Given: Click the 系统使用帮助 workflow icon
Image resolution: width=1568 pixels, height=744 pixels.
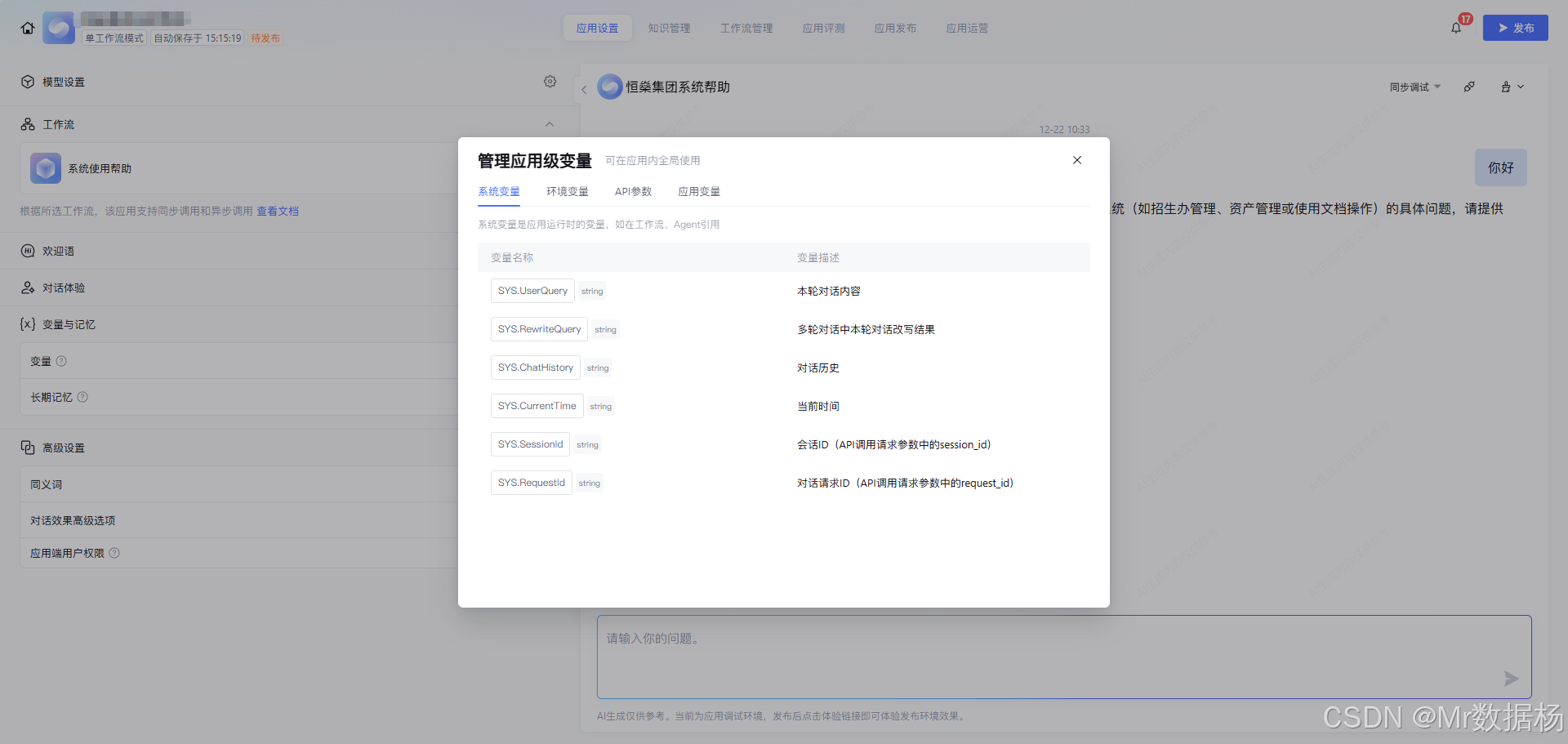Looking at the screenshot, I should pos(45,168).
